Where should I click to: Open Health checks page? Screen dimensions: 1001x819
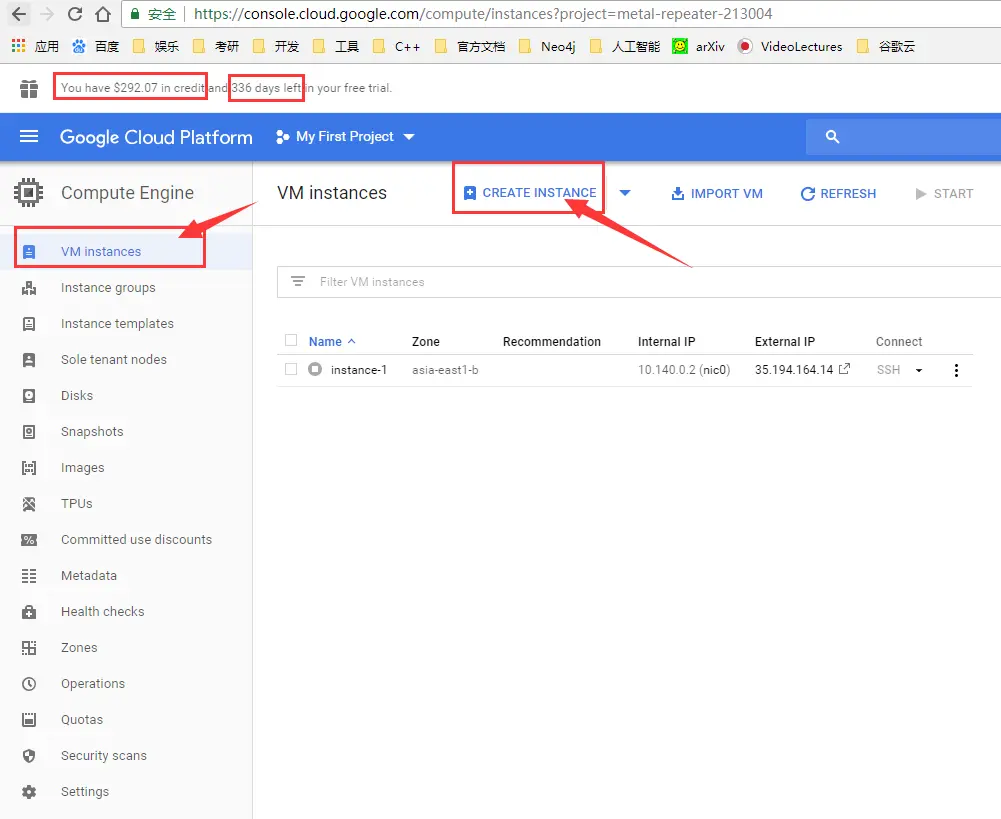click(102, 612)
